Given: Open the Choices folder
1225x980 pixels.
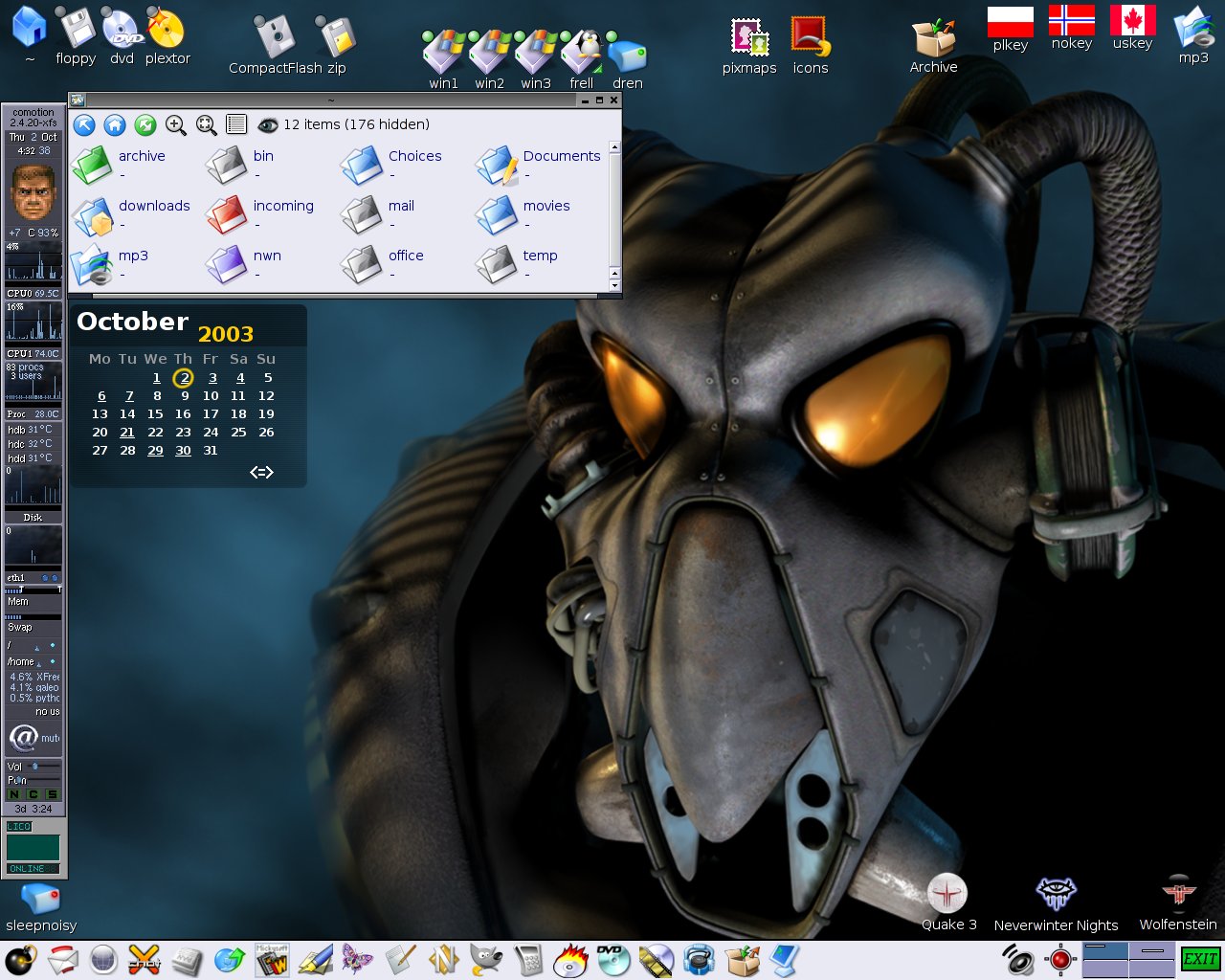Looking at the screenshot, I should [x=362, y=165].
